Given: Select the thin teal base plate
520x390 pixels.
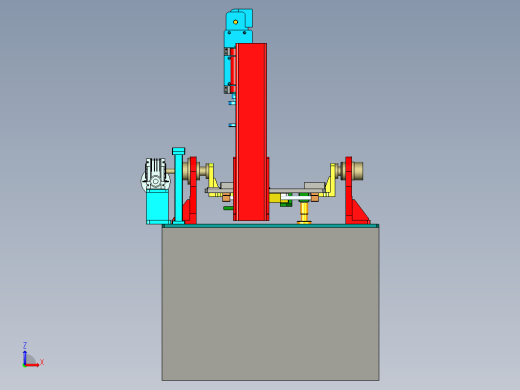Looking at the screenshot, I should 270,226.
